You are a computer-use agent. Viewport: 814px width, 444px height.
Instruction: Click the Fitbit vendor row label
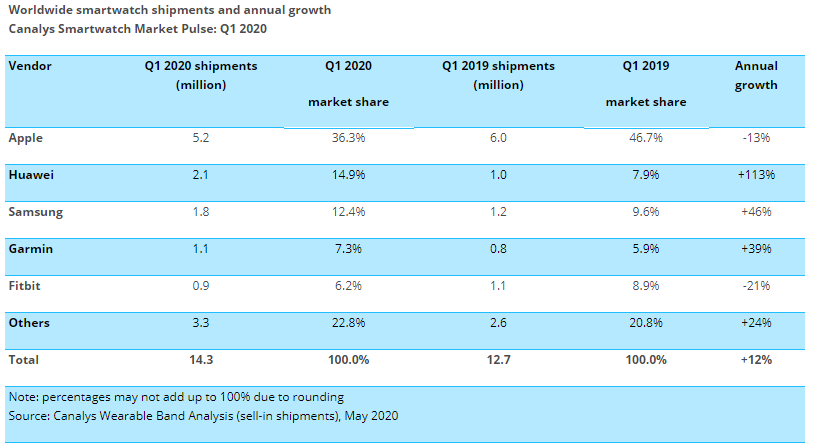pyautogui.click(x=26, y=285)
